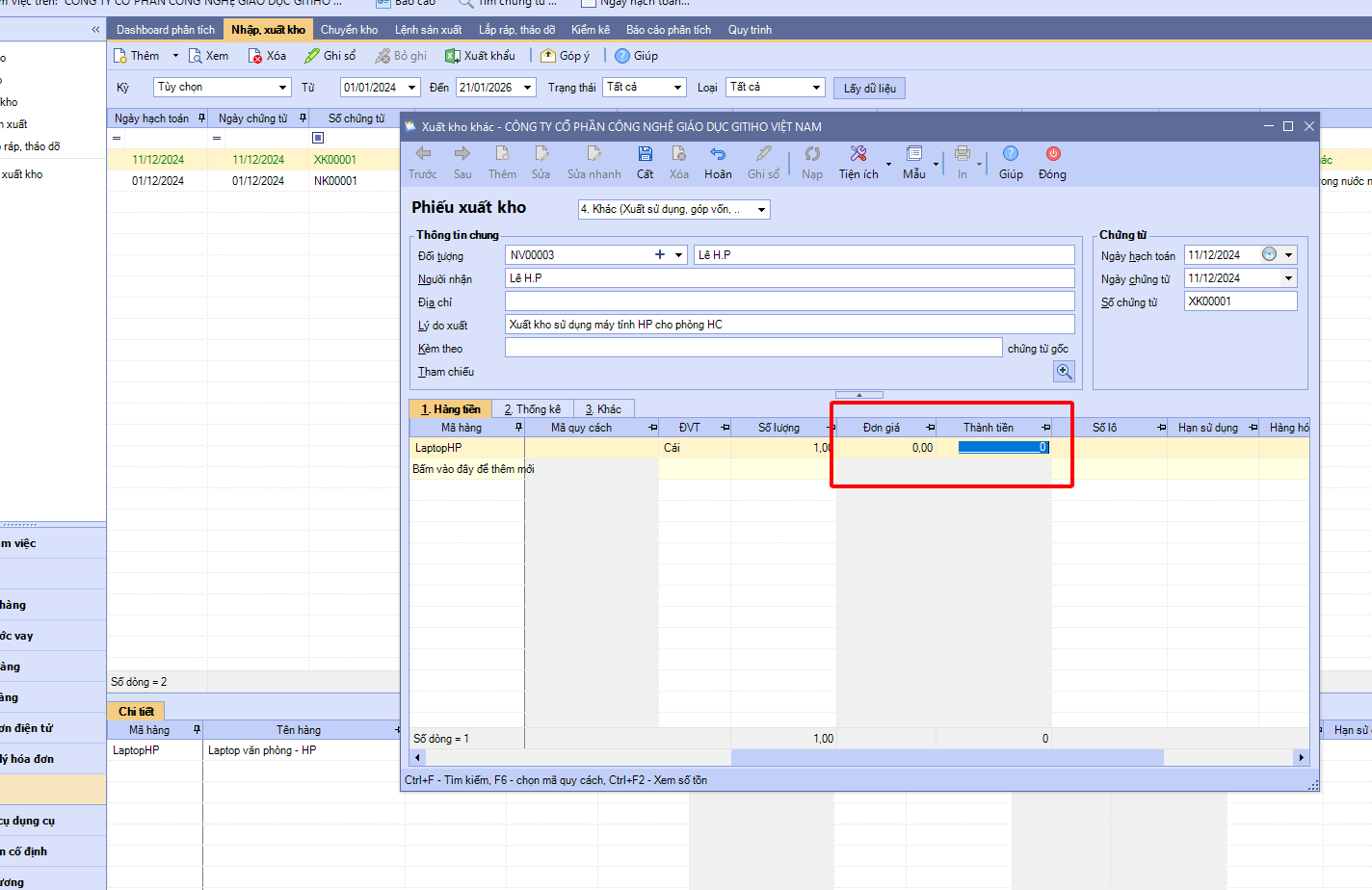Click the magnifier icon beside Tham chiếu
1372x890 pixels.
tap(1064, 372)
